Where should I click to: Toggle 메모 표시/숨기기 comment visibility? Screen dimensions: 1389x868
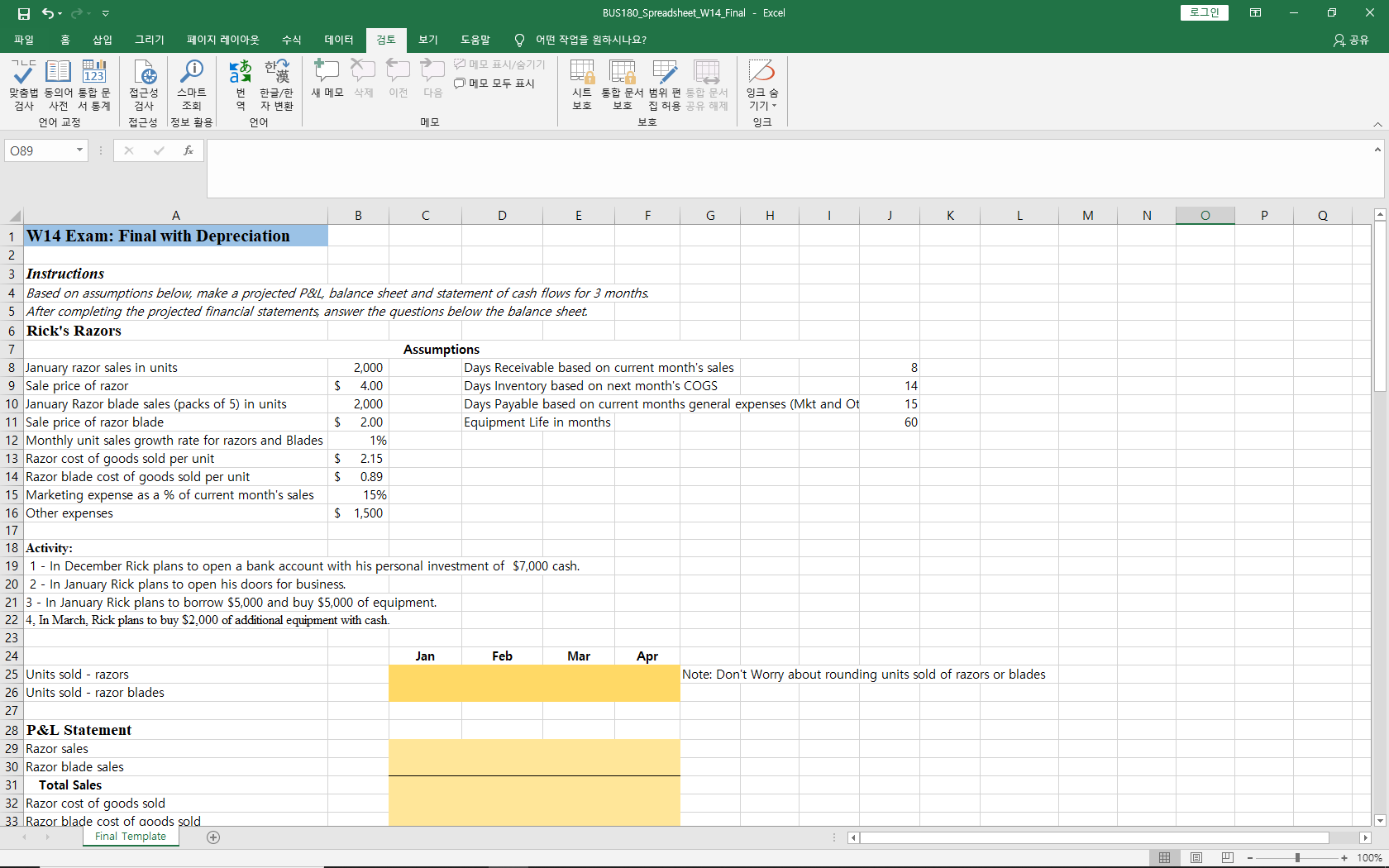point(499,64)
